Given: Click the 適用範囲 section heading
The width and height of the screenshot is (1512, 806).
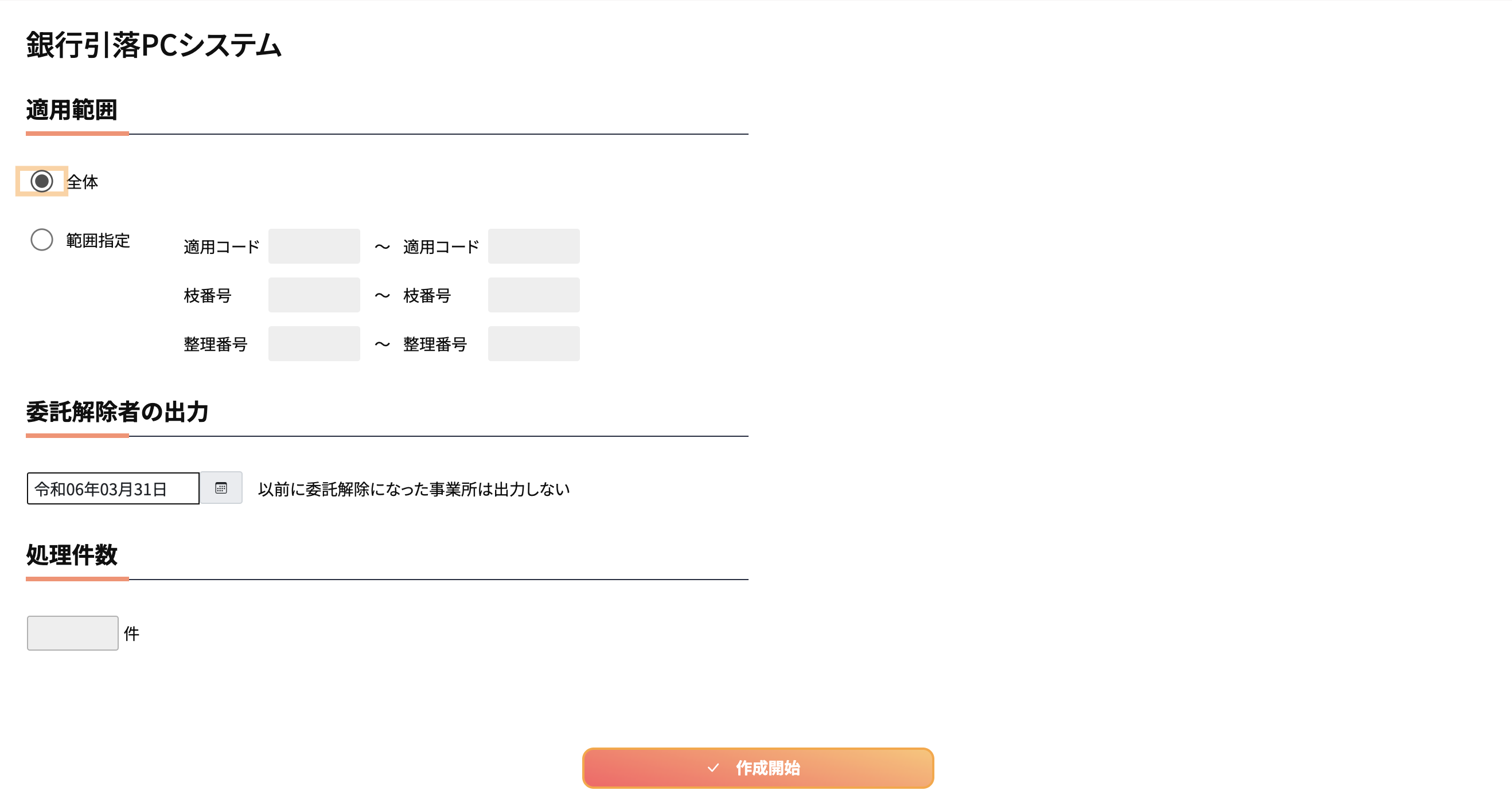Looking at the screenshot, I should coord(72,109).
